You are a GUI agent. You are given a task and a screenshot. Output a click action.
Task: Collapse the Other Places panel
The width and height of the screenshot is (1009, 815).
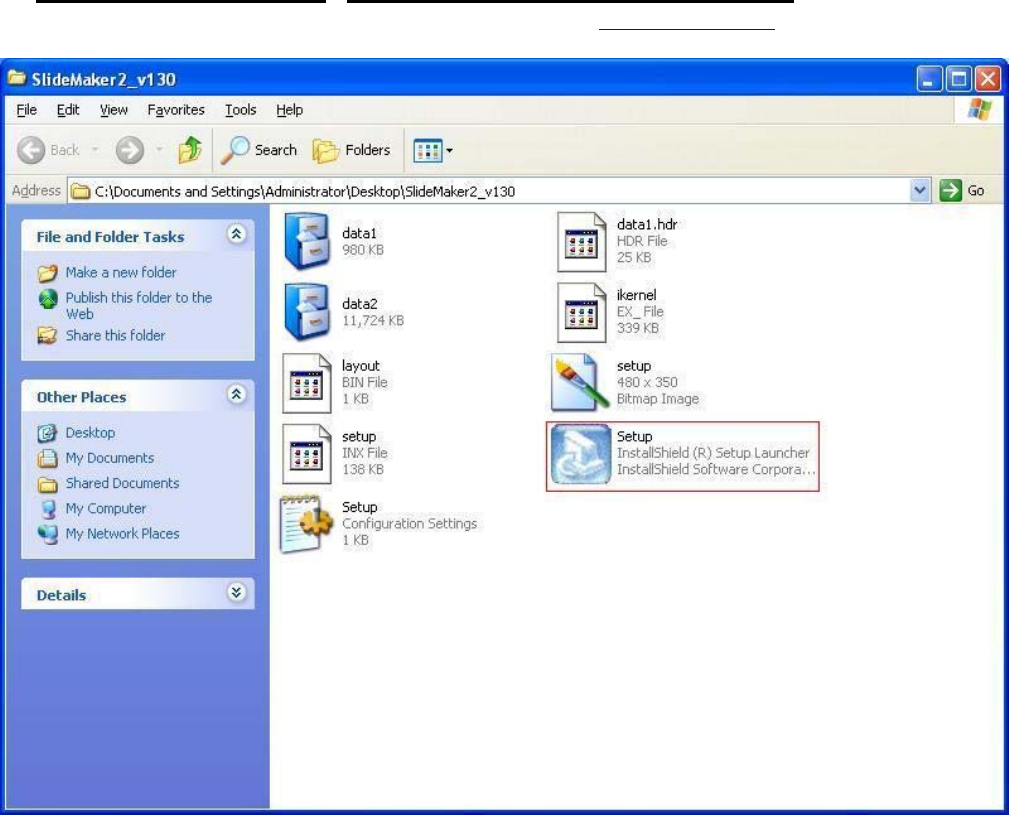[236, 394]
